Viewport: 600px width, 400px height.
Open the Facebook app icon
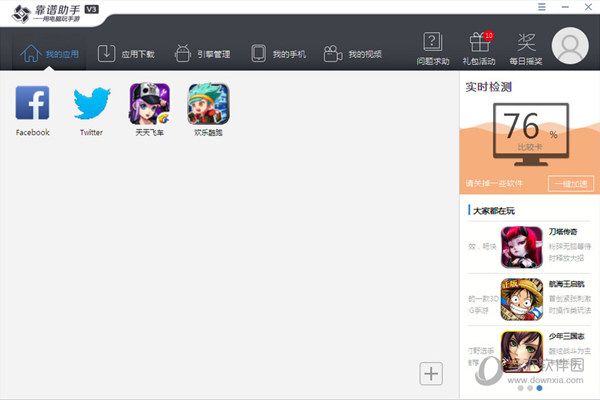(x=32, y=103)
